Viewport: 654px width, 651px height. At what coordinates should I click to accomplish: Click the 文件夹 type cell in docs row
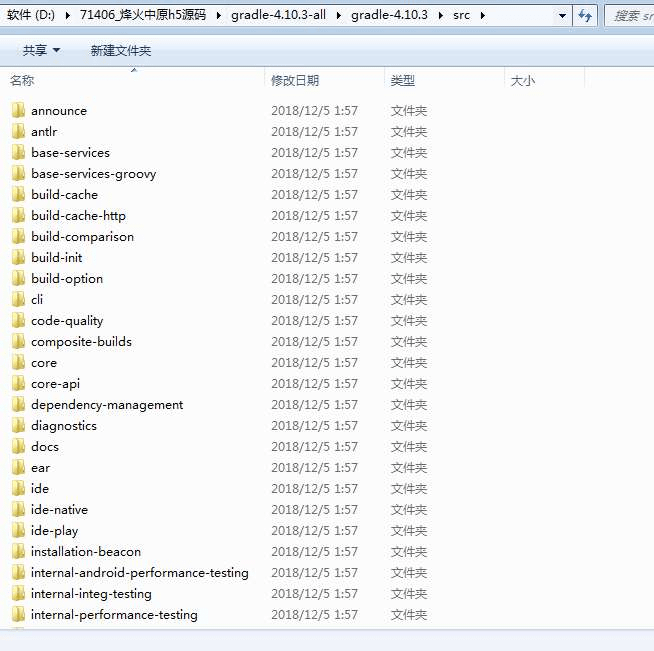tap(409, 446)
